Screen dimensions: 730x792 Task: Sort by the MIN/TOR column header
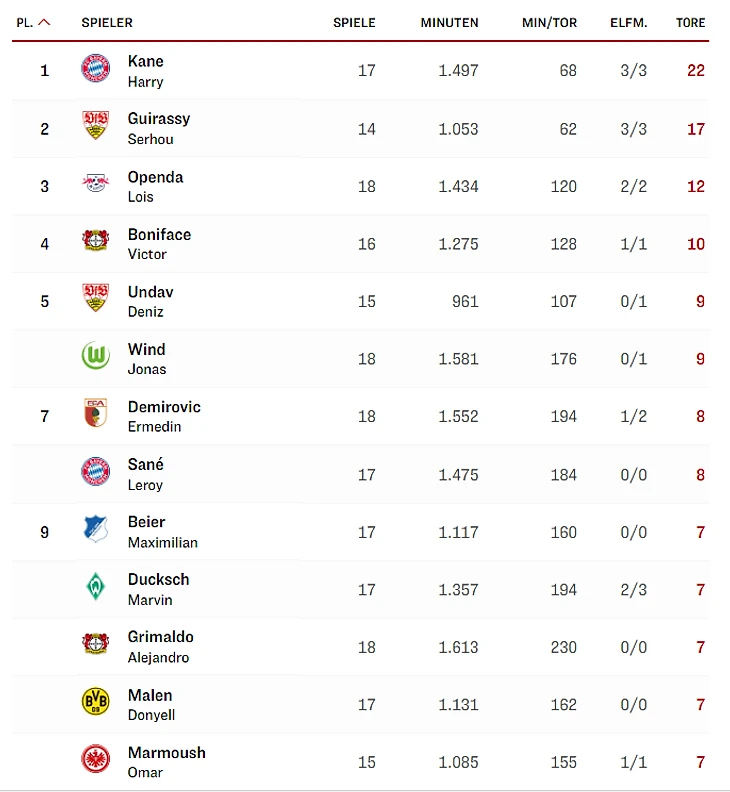click(x=549, y=22)
